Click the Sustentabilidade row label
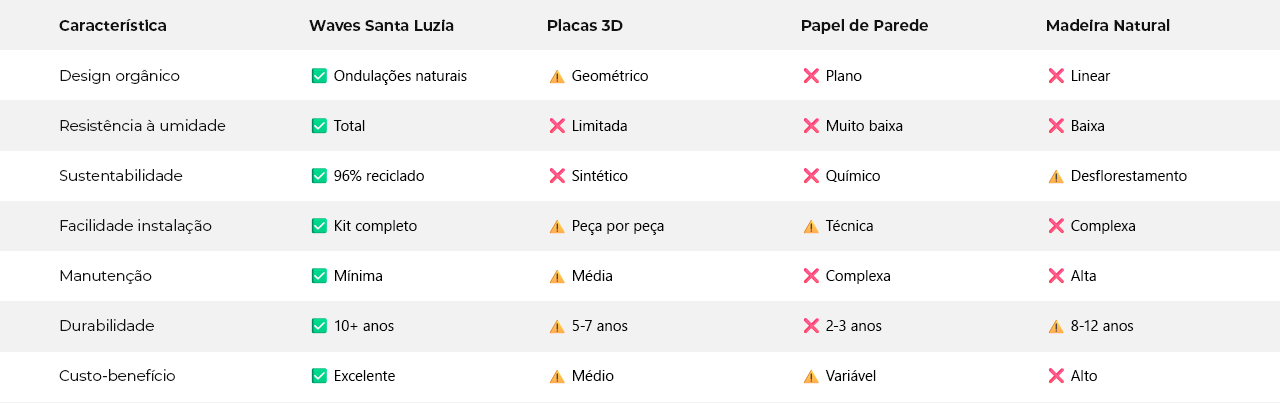 121,176
